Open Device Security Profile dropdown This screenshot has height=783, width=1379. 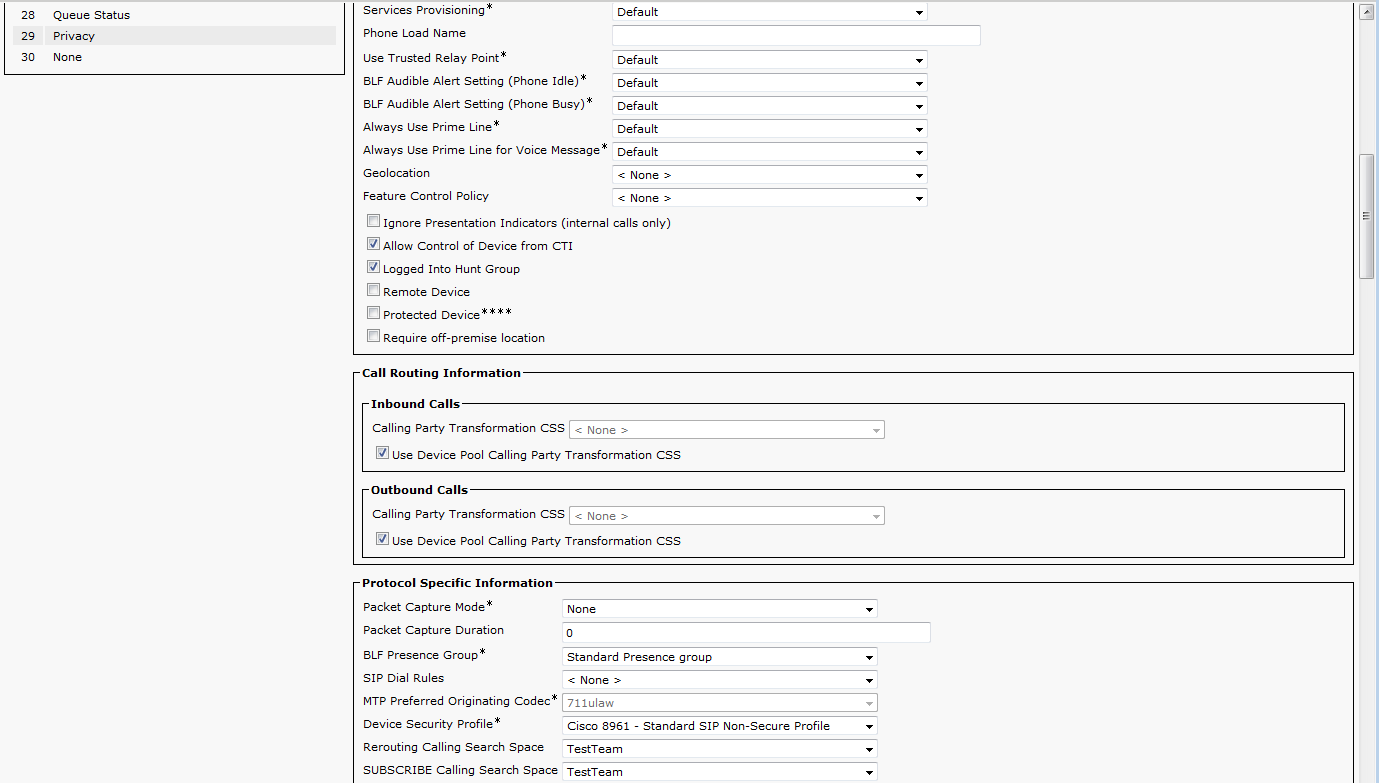pyautogui.click(x=719, y=726)
